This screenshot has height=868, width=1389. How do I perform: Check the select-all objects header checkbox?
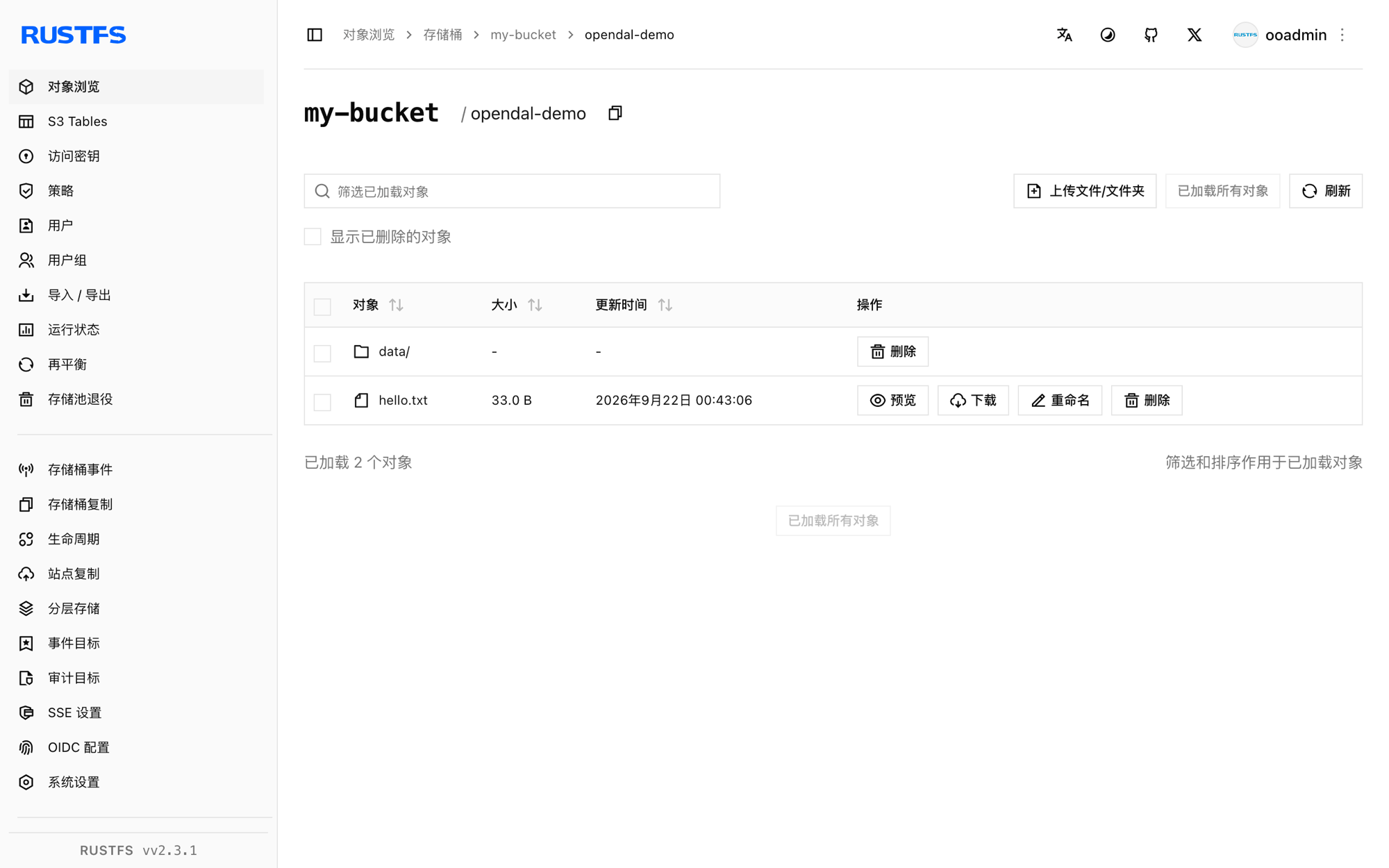(322, 306)
